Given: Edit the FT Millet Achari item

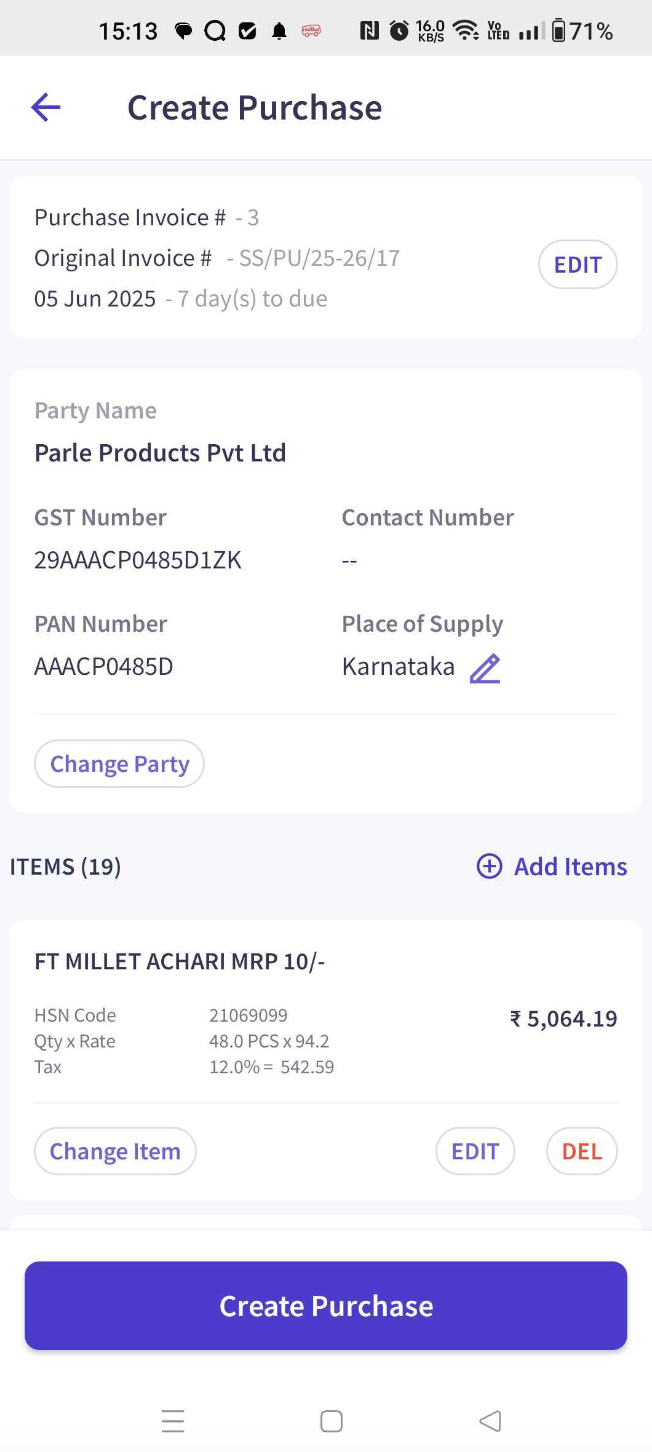Looking at the screenshot, I should pos(475,1151).
